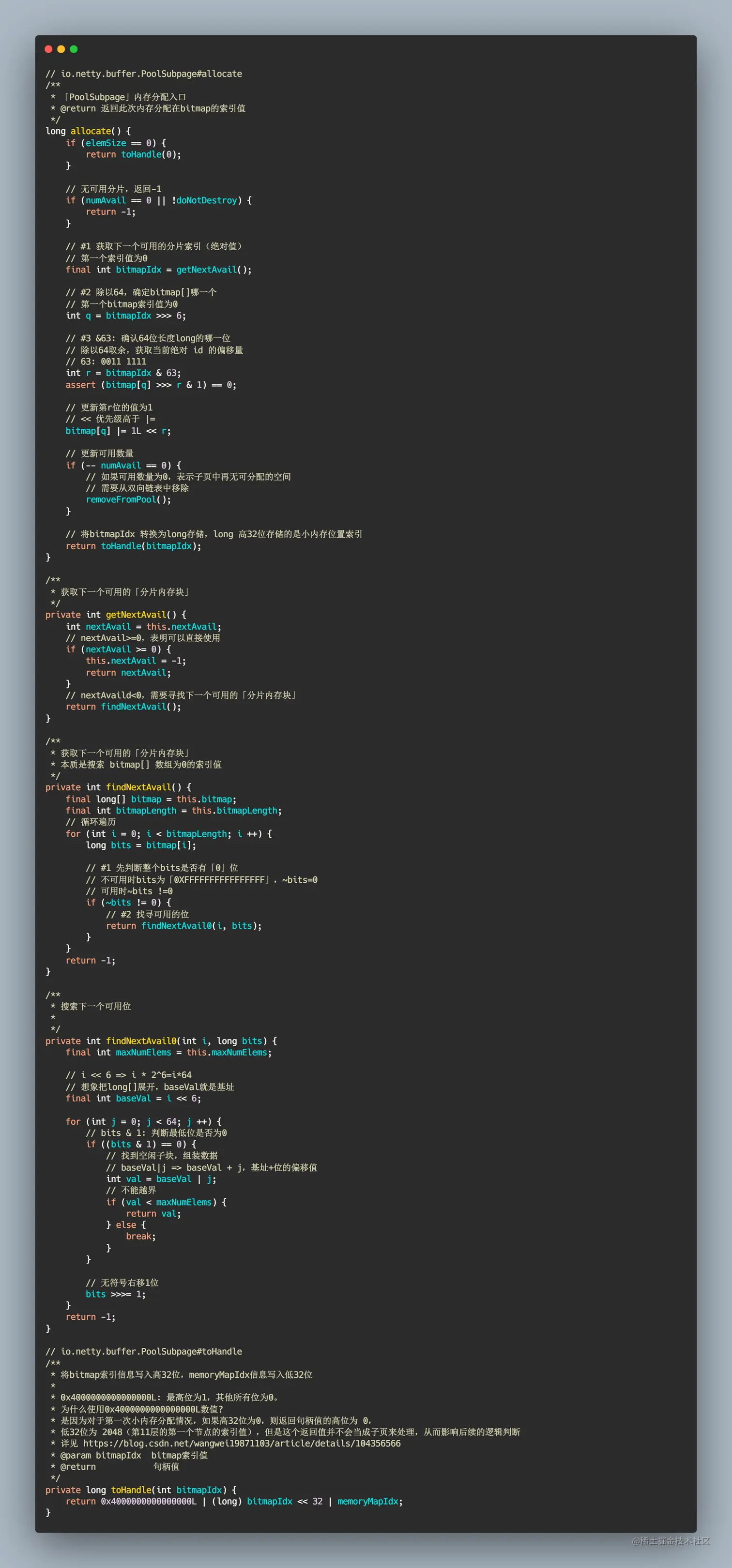The image size is (732, 1568).
Task: Click the line 'int r = bitmapIdx & 63;'
Action: pos(123,373)
